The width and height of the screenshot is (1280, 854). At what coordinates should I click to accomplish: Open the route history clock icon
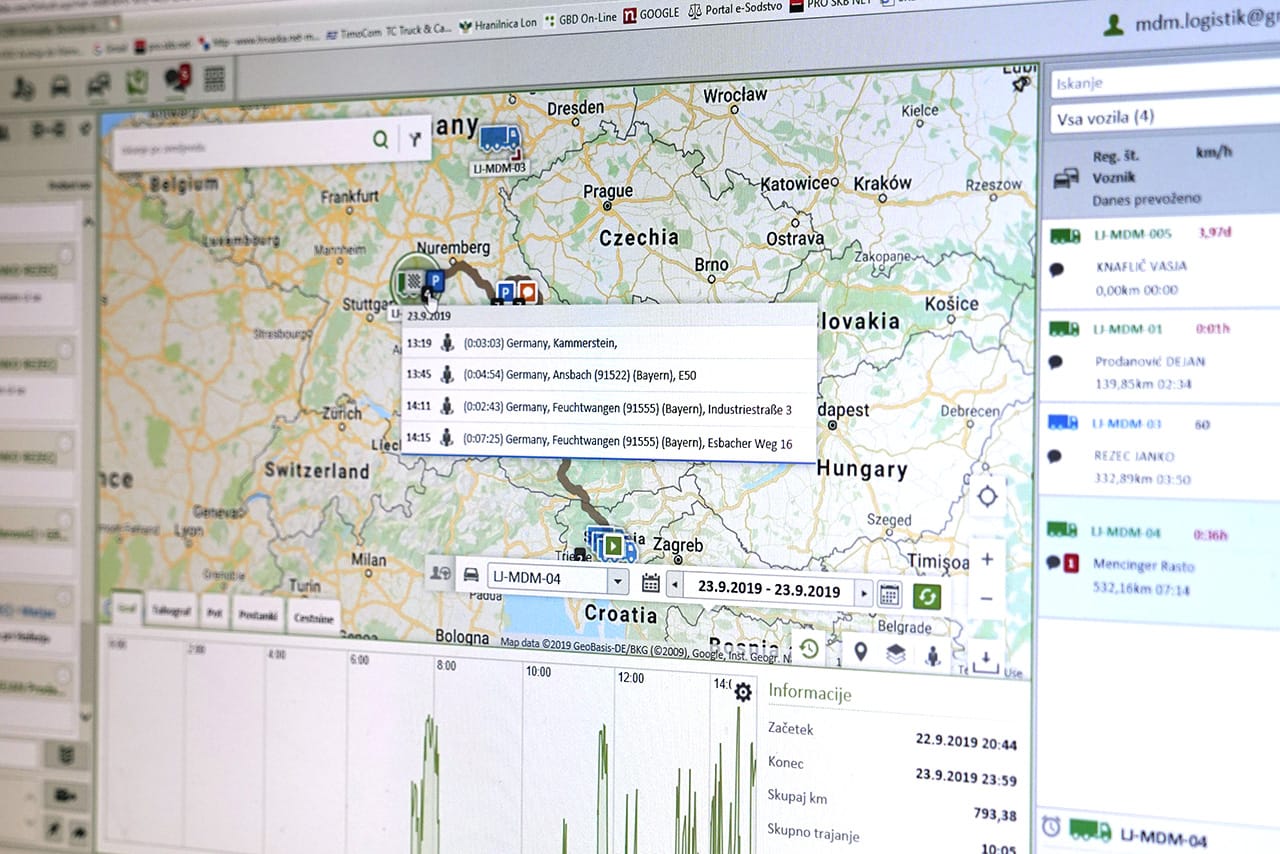coord(809,649)
